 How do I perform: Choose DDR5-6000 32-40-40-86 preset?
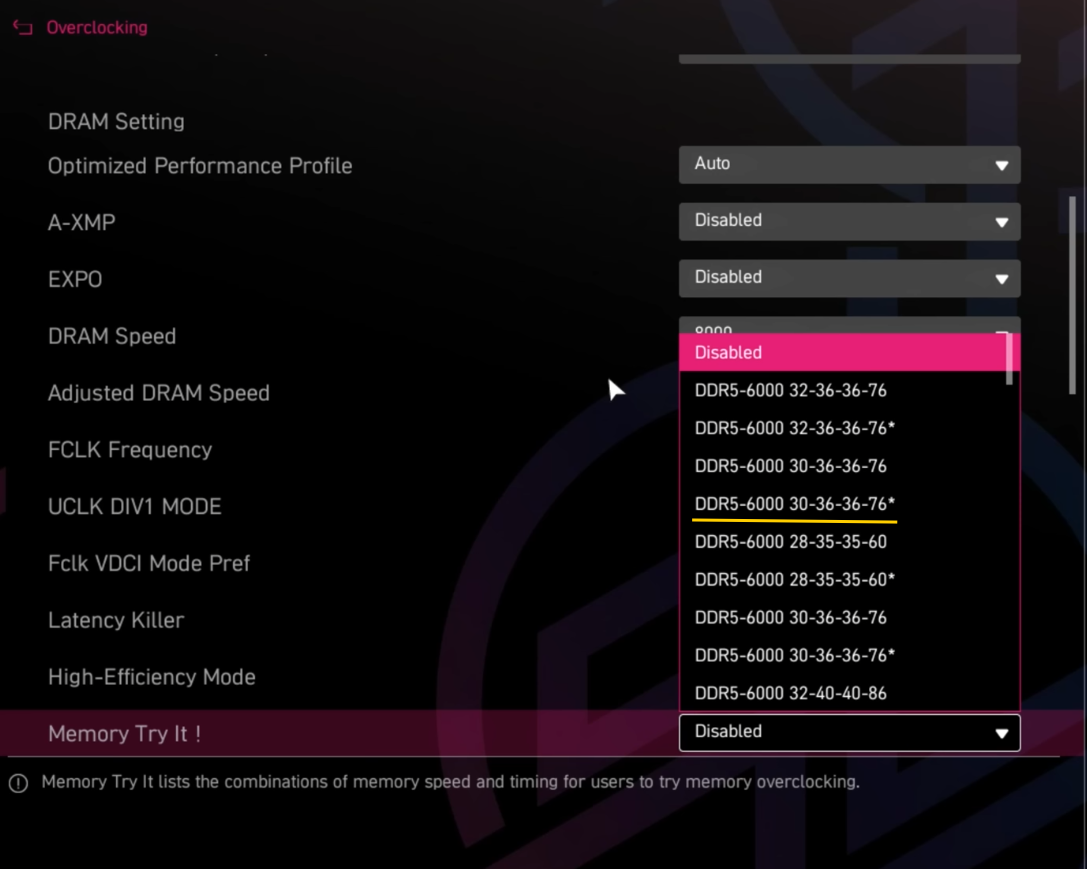pyautogui.click(x=790, y=693)
